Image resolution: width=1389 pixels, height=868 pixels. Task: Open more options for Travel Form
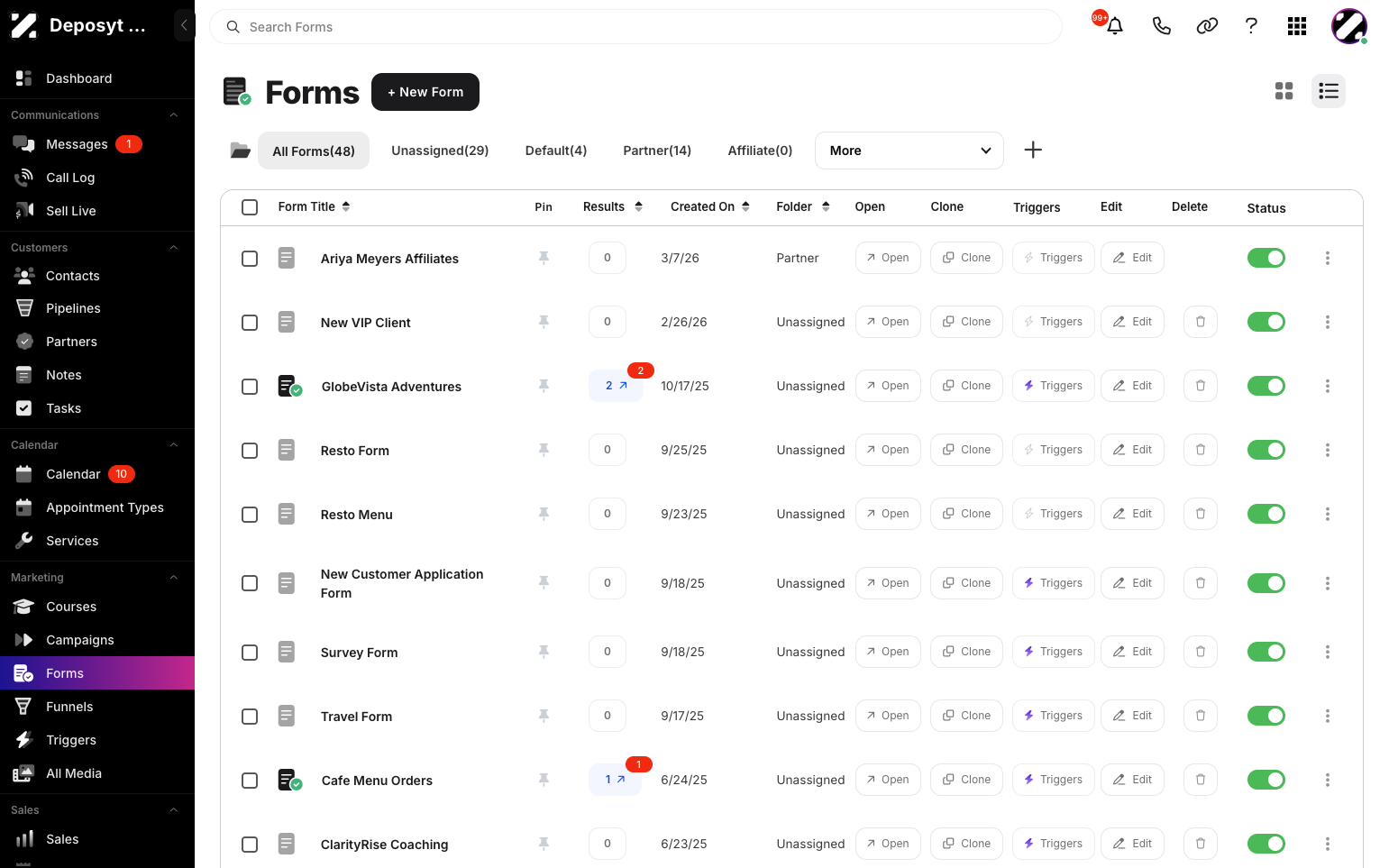1328,716
